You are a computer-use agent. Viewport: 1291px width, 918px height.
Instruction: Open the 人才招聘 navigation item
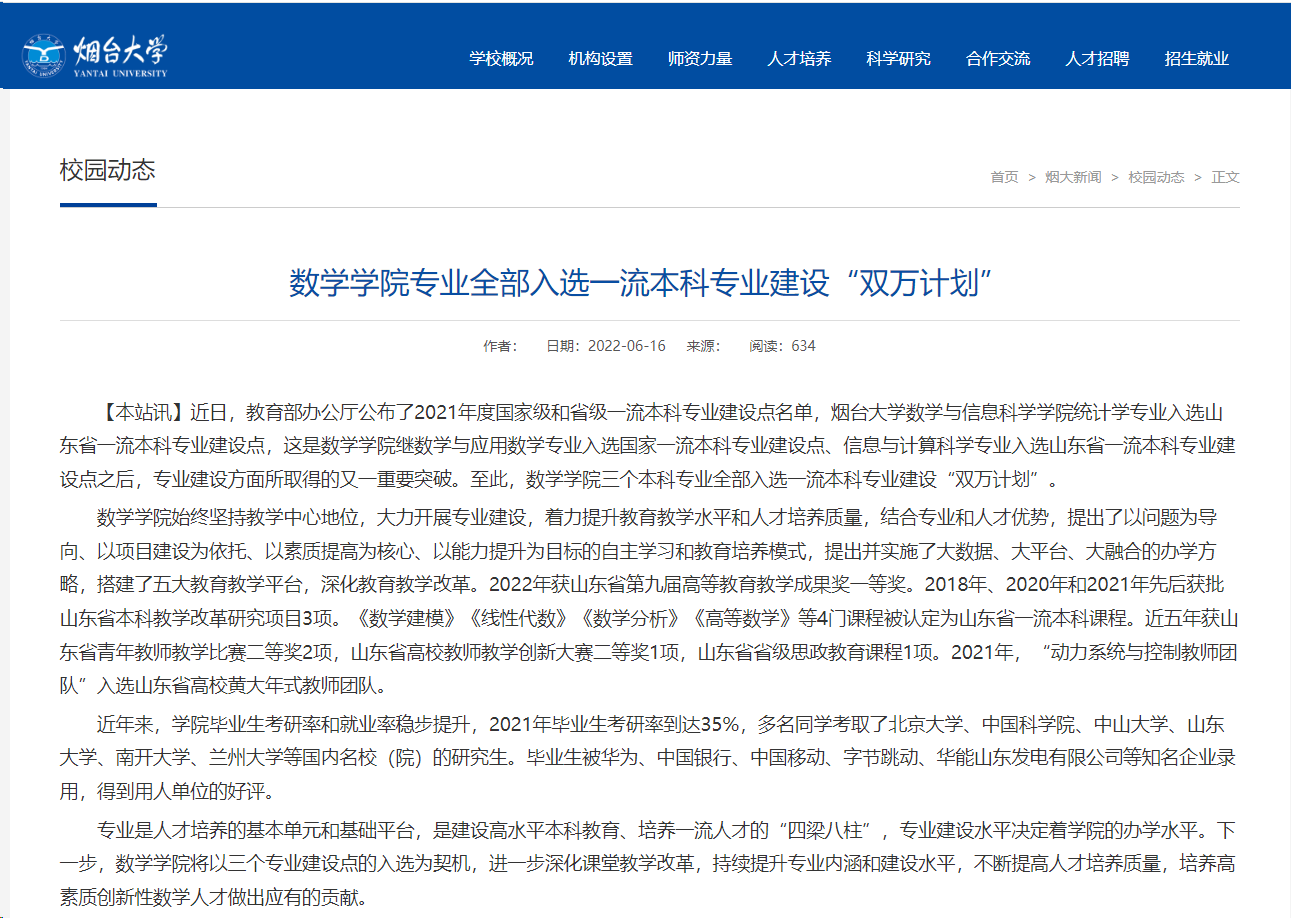(x=1097, y=58)
